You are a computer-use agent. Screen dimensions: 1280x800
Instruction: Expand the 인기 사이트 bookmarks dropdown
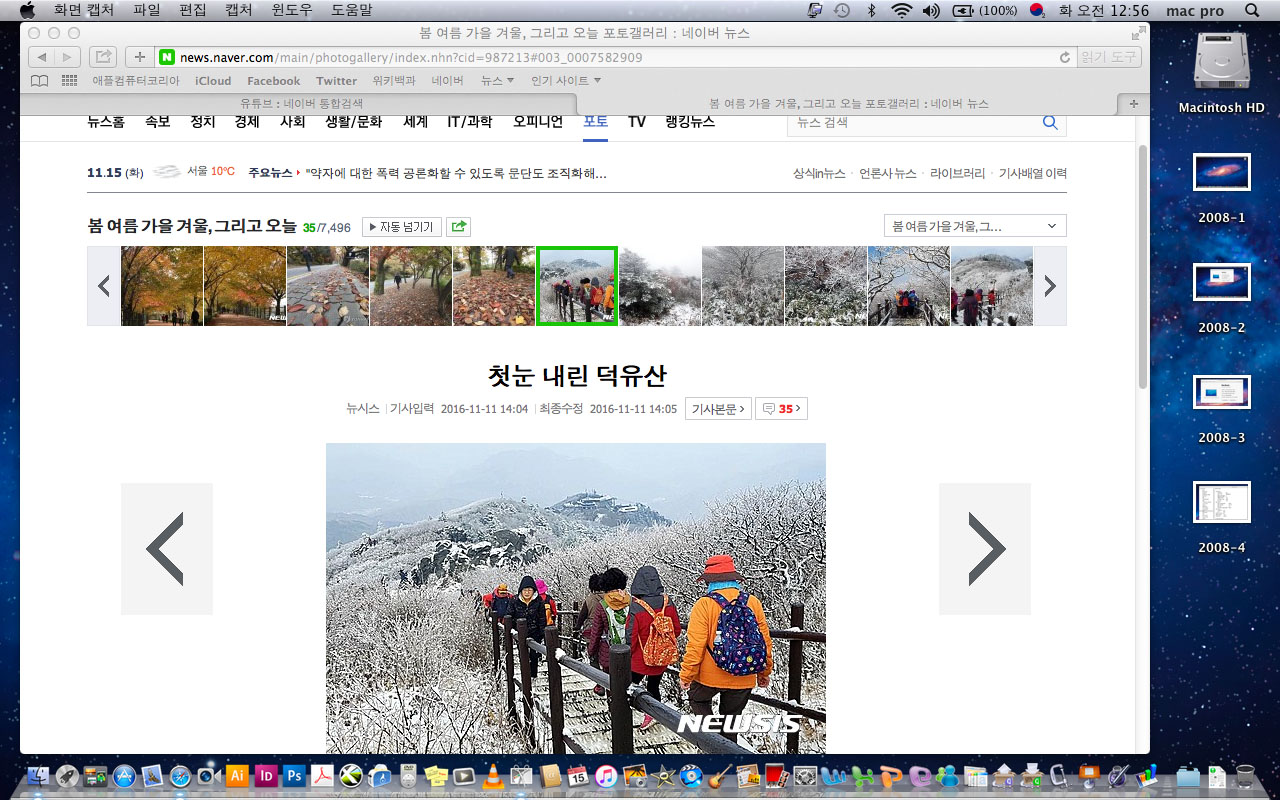566,81
